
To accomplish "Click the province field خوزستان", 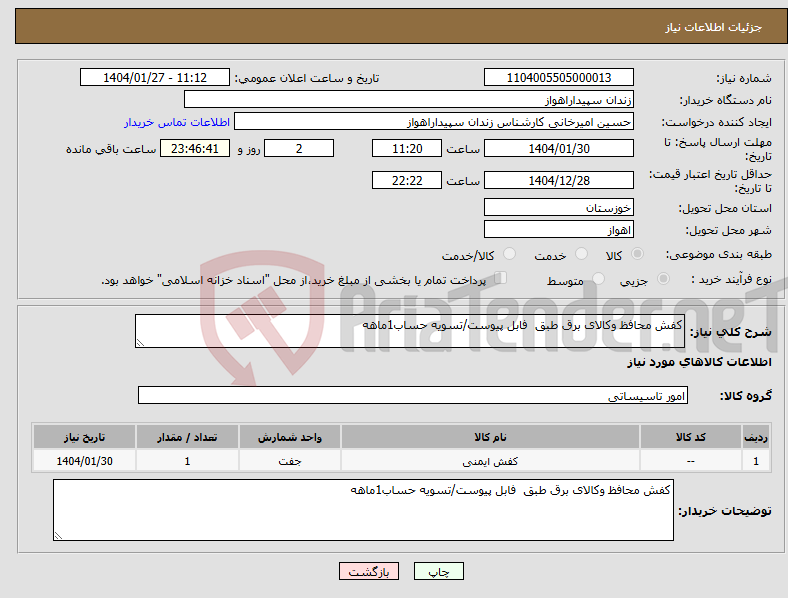I will pyautogui.click(x=558, y=208).
